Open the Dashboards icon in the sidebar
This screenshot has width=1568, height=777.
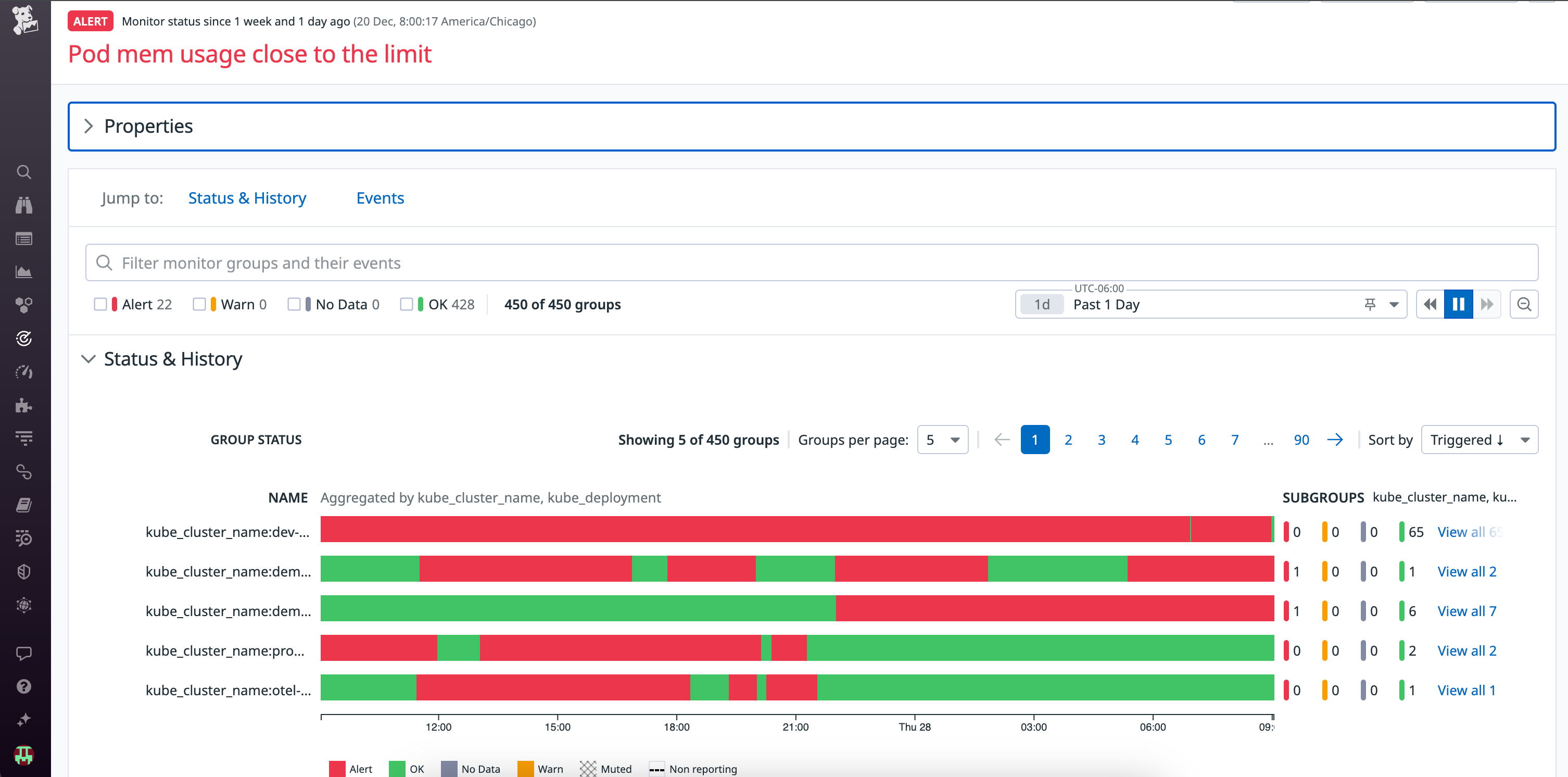(24, 272)
